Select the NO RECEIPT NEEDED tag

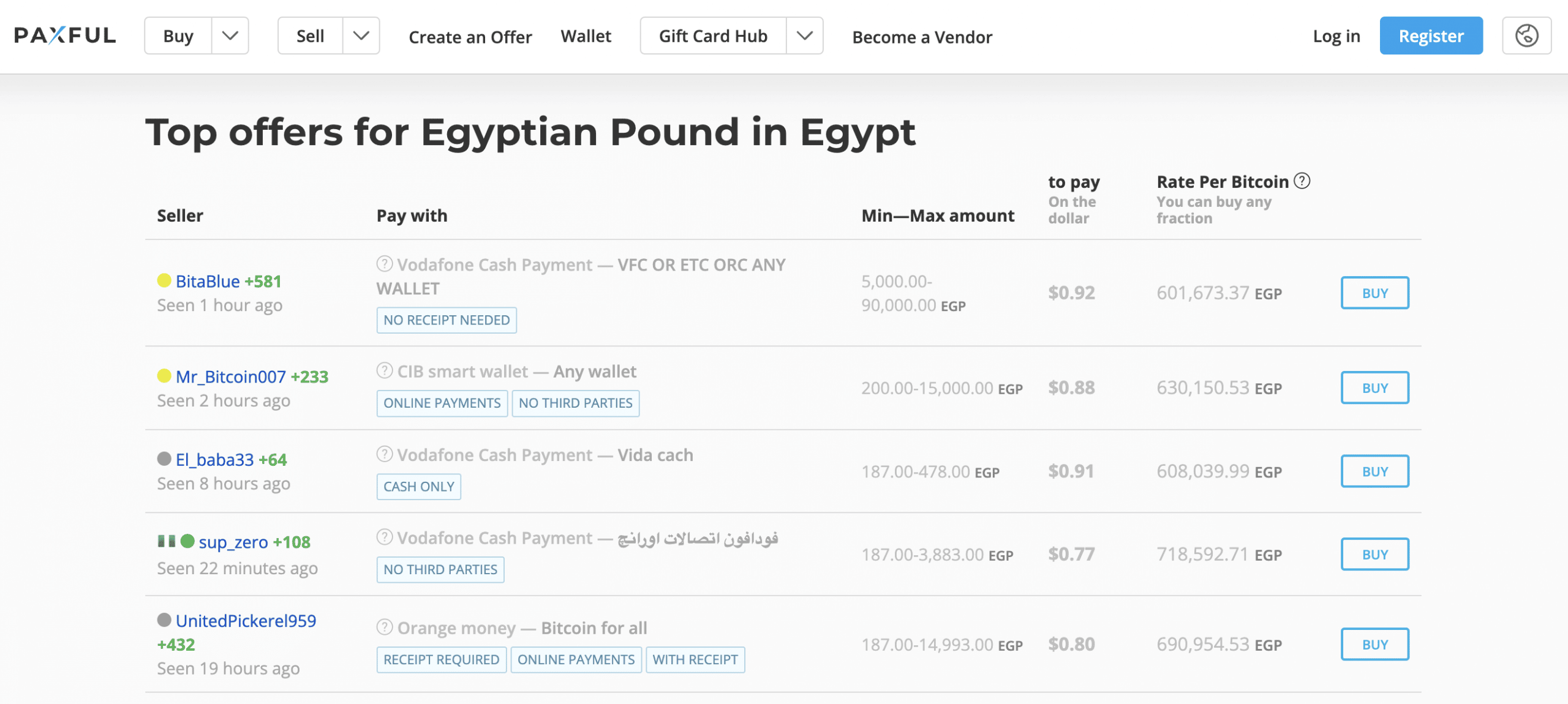click(447, 320)
